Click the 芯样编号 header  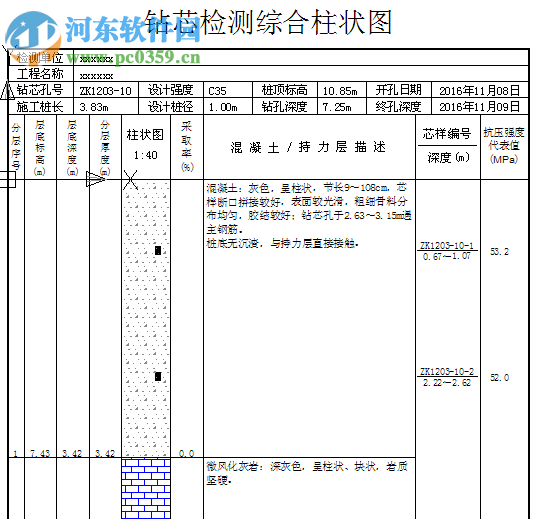(447, 134)
